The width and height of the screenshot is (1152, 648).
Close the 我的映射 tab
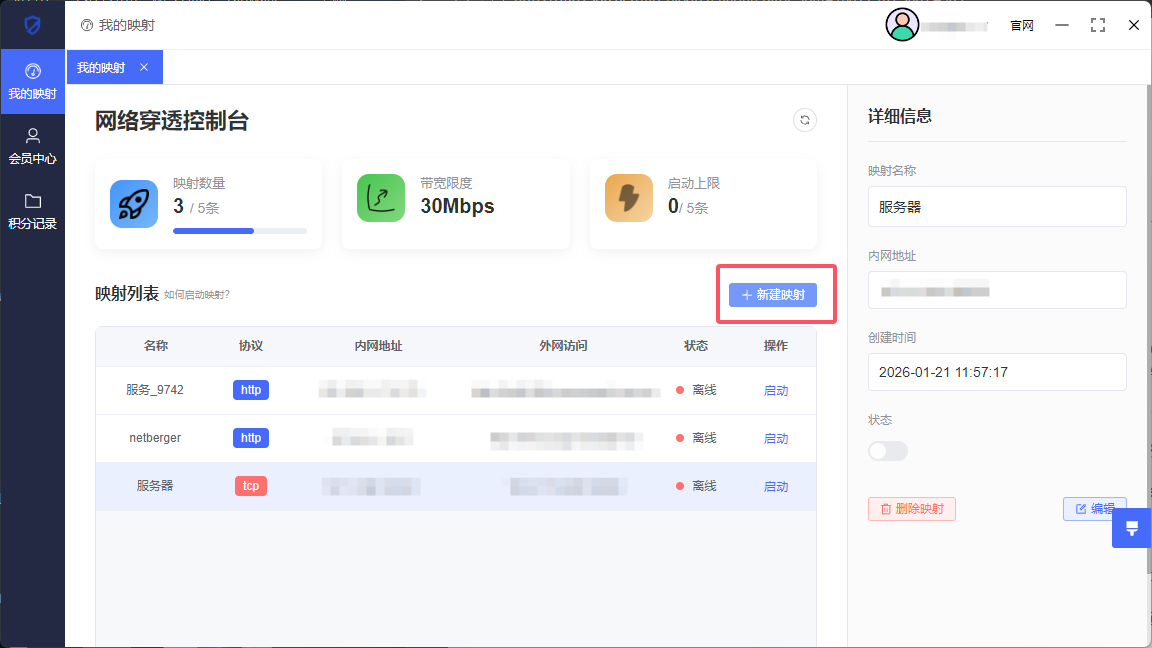[x=144, y=67]
